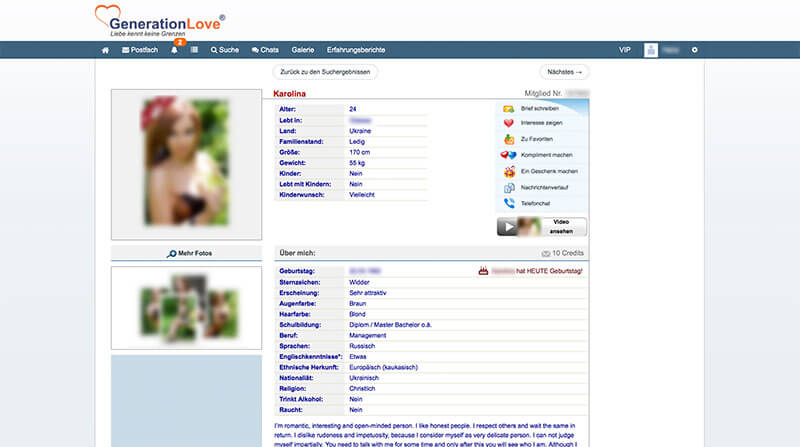Viewport: 800px width, 447px height.
Task: Click Zurück zu den Suchergebnissen button
Action: tap(325, 72)
